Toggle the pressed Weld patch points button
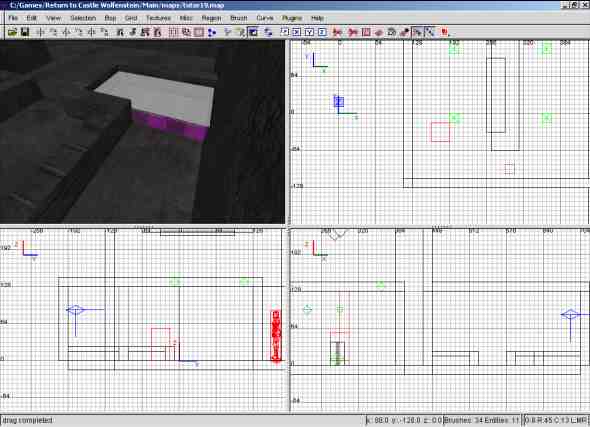The width and height of the screenshot is (590, 427). [417, 32]
